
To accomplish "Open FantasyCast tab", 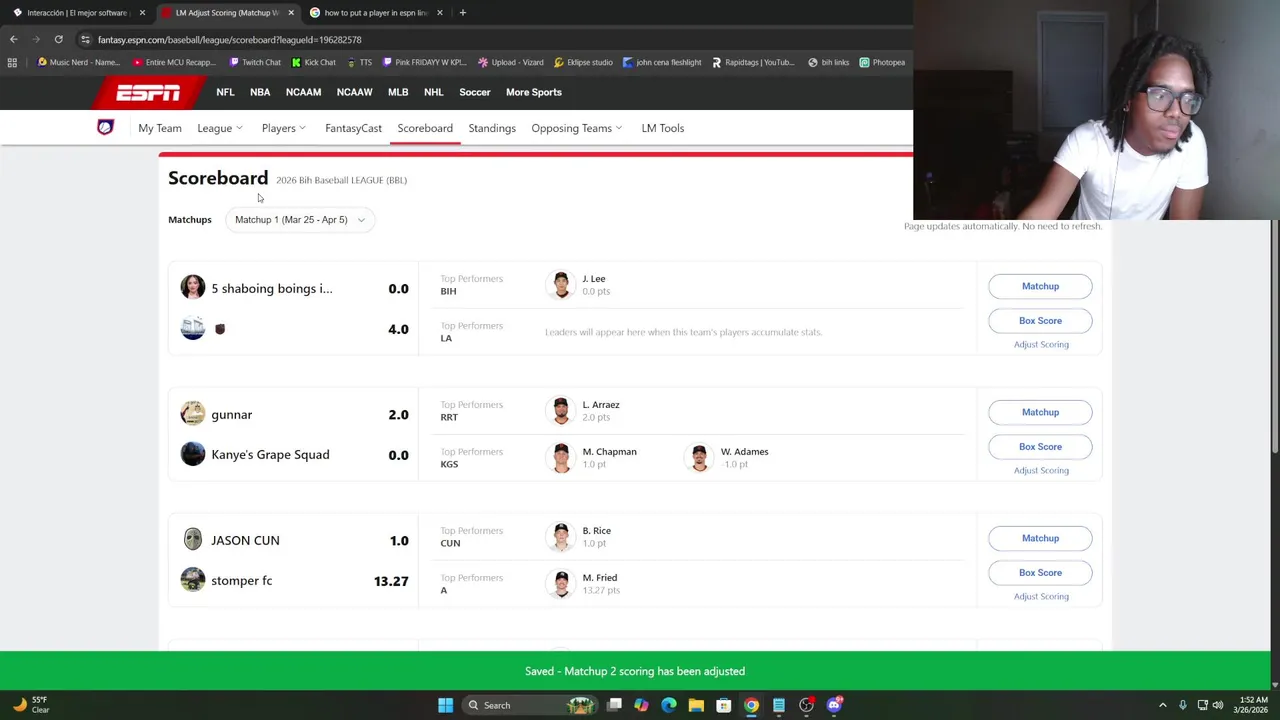I will (x=353, y=128).
